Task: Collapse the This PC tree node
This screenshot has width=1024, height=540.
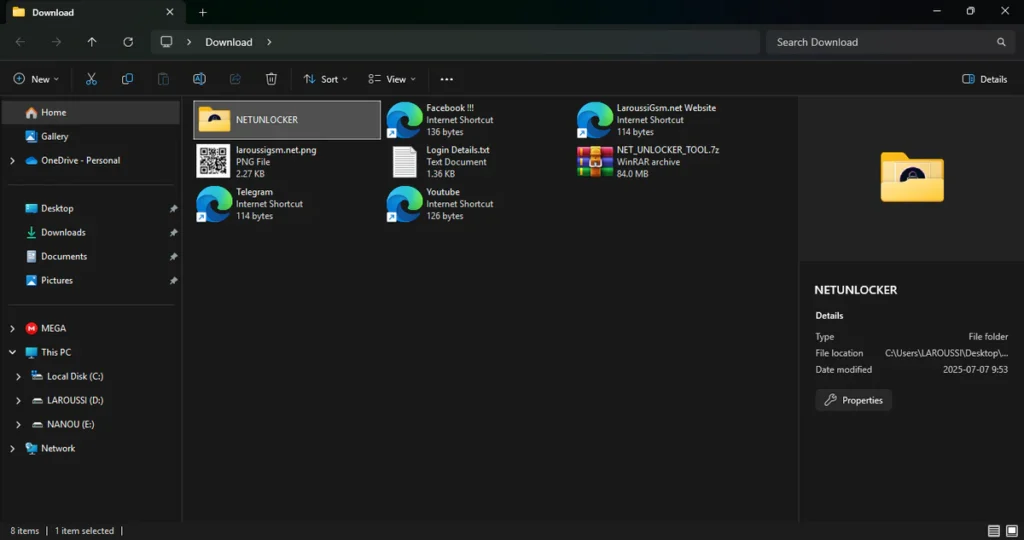Action: click(12, 353)
